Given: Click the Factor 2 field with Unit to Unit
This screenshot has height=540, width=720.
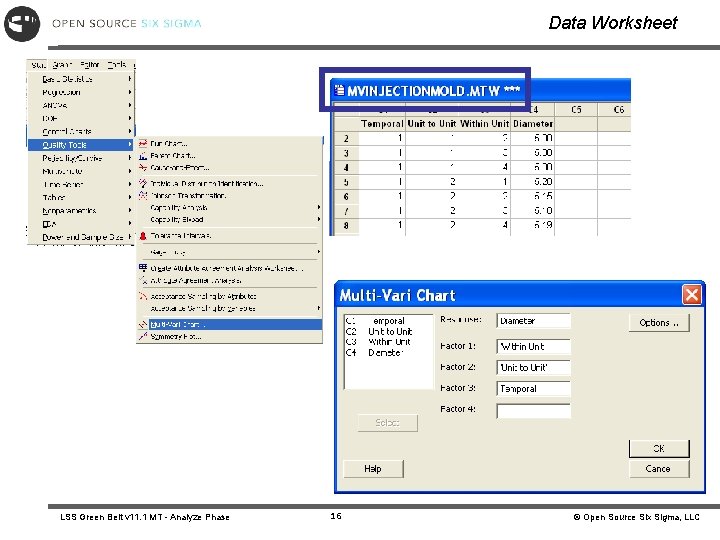Looking at the screenshot, I should 533,368.
